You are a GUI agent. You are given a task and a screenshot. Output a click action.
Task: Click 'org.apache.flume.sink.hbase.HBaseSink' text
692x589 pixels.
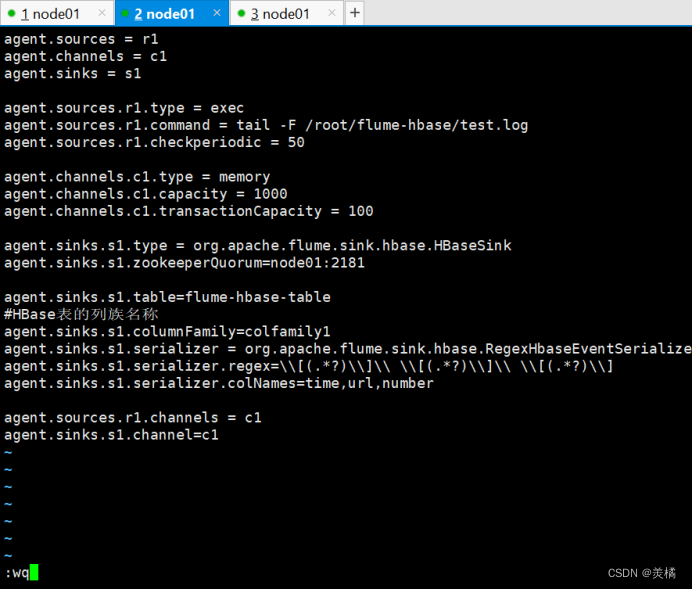point(352,246)
